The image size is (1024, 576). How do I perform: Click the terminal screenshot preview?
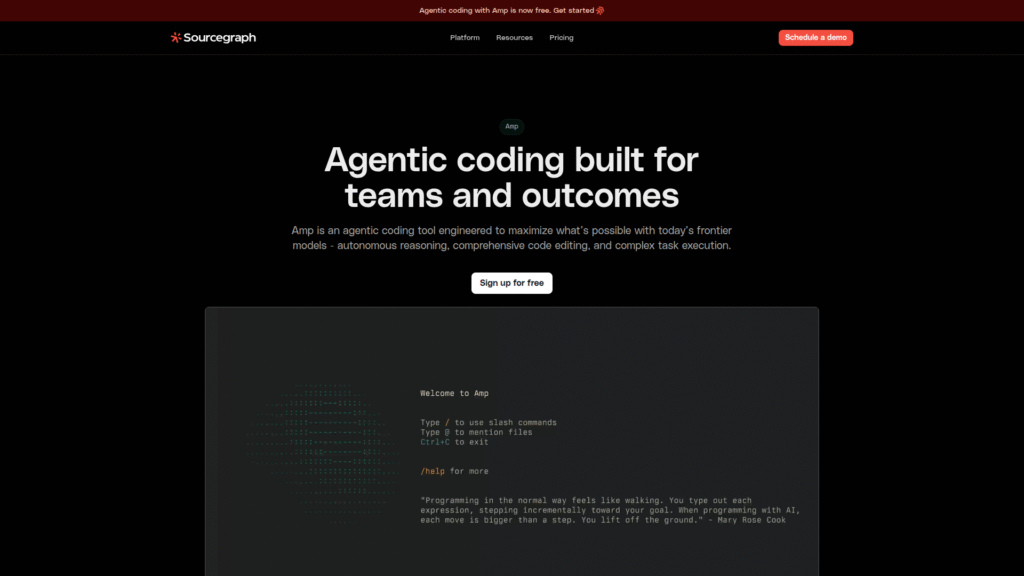click(511, 440)
